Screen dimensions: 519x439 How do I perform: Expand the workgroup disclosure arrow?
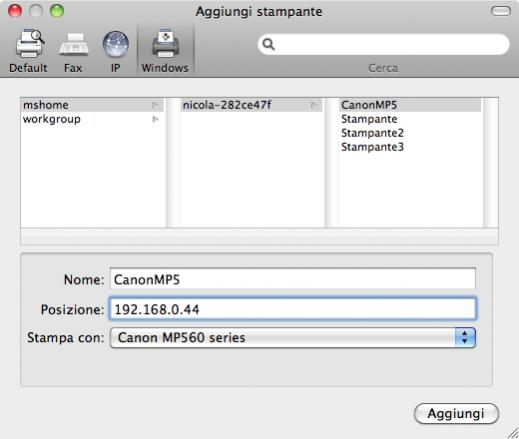point(155,119)
